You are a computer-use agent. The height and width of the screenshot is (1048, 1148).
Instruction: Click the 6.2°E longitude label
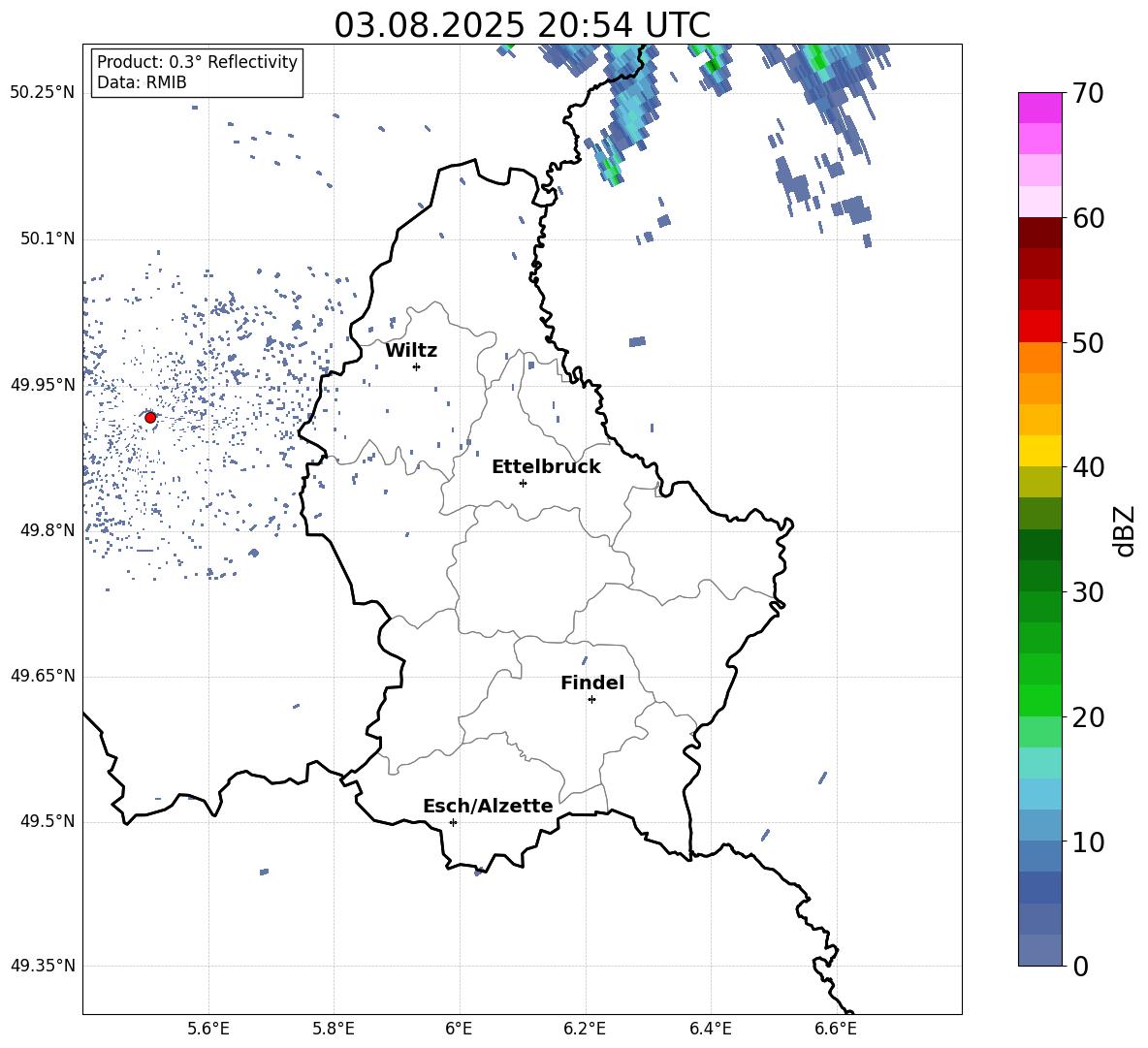click(x=585, y=1029)
